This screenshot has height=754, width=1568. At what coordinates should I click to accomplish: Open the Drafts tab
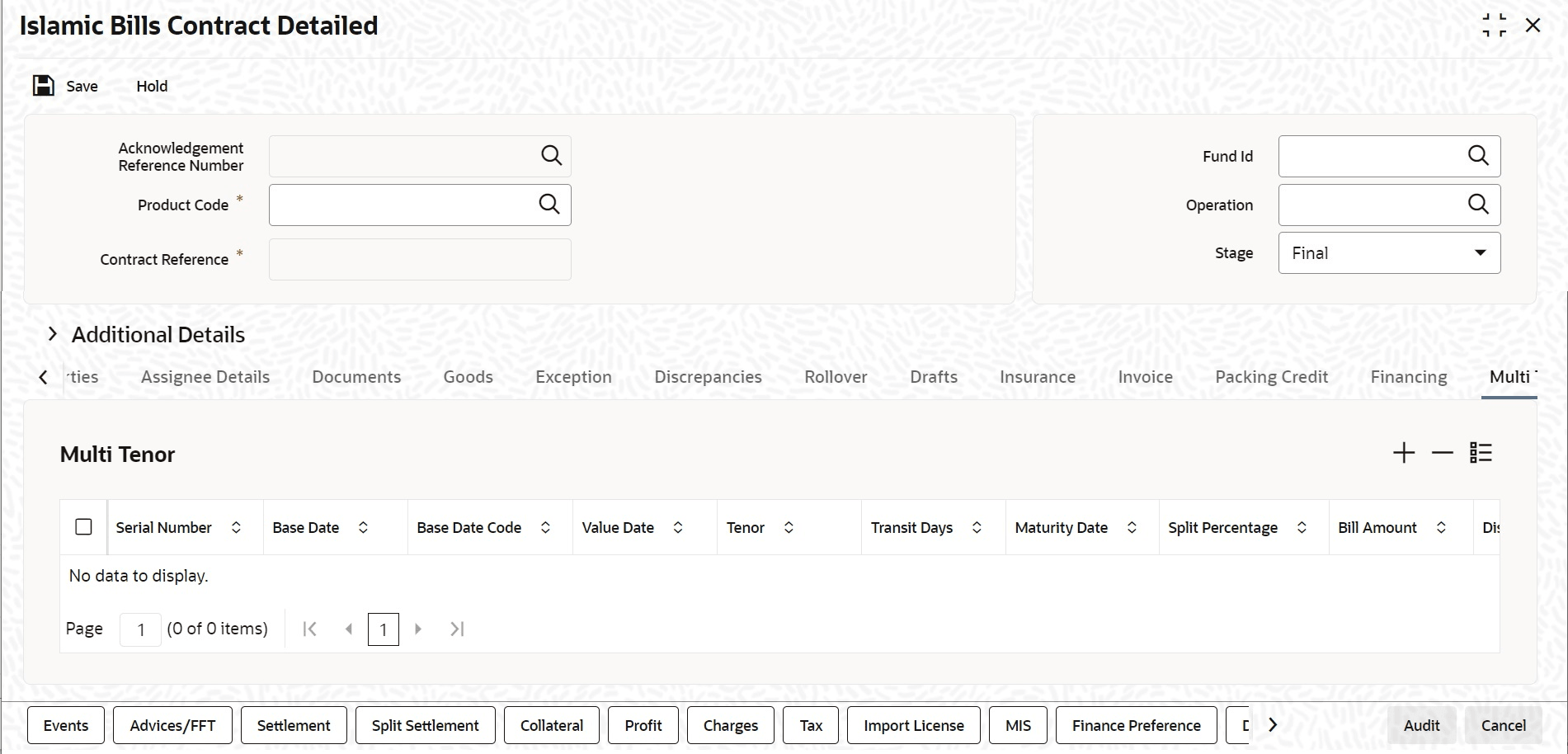(x=934, y=377)
